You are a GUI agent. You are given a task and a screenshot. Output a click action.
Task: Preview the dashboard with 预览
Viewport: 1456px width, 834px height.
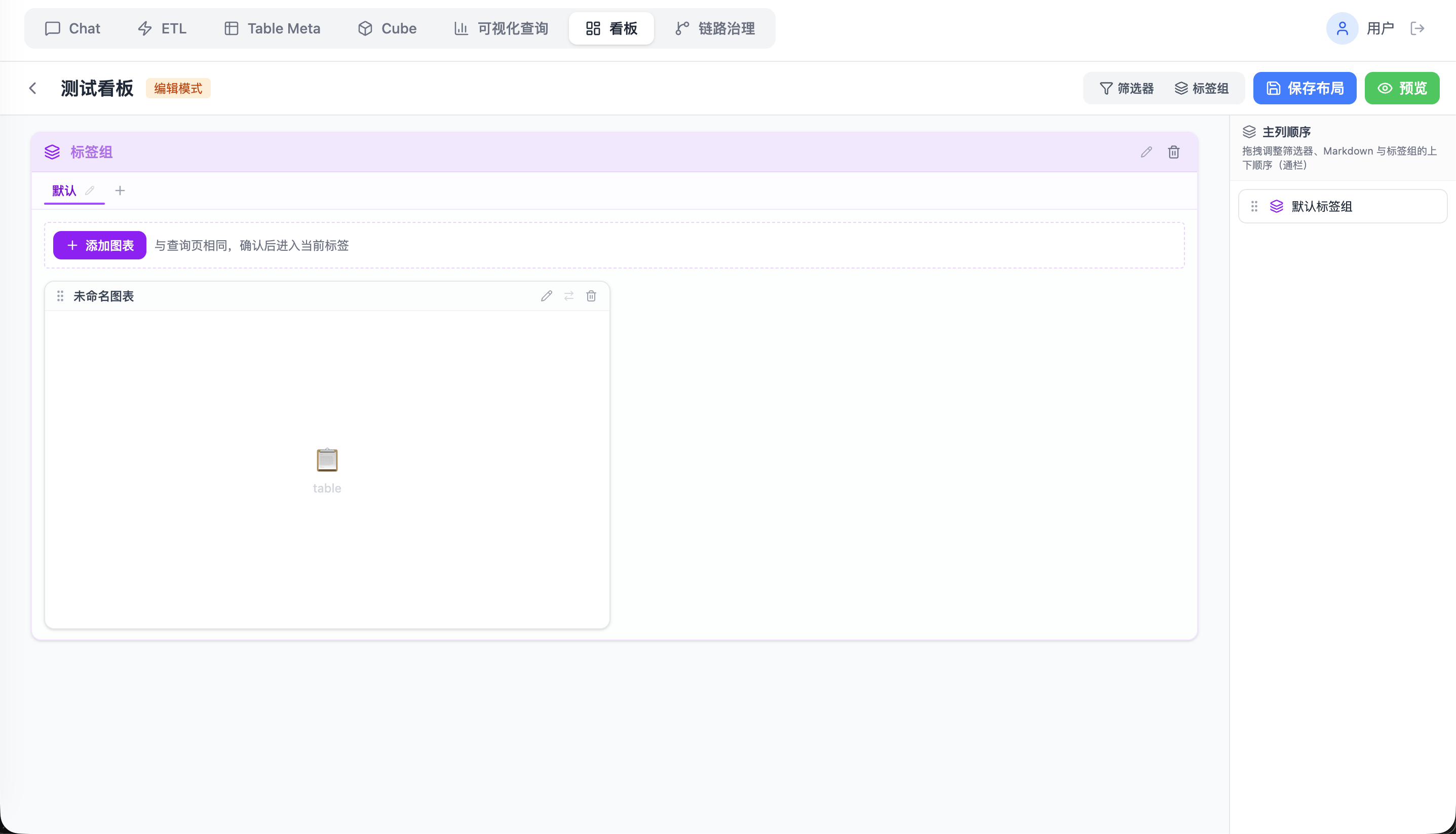1402,88
